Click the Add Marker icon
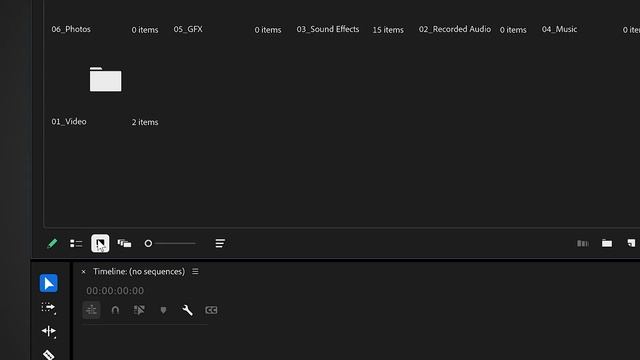640x360 pixels. point(163,311)
